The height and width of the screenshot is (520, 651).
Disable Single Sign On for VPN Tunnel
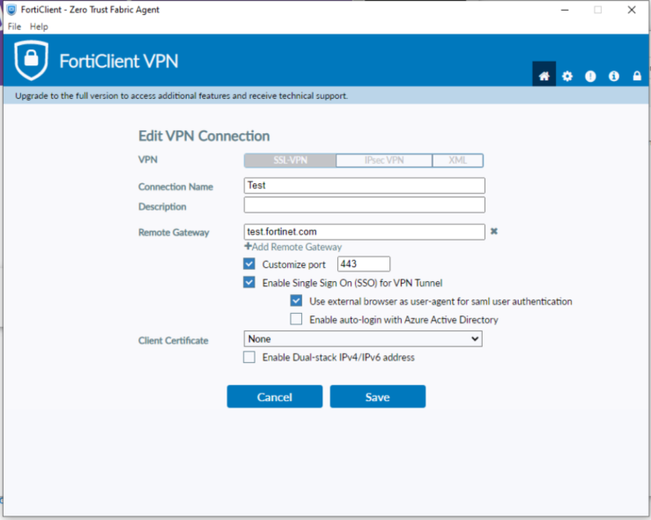[249, 283]
